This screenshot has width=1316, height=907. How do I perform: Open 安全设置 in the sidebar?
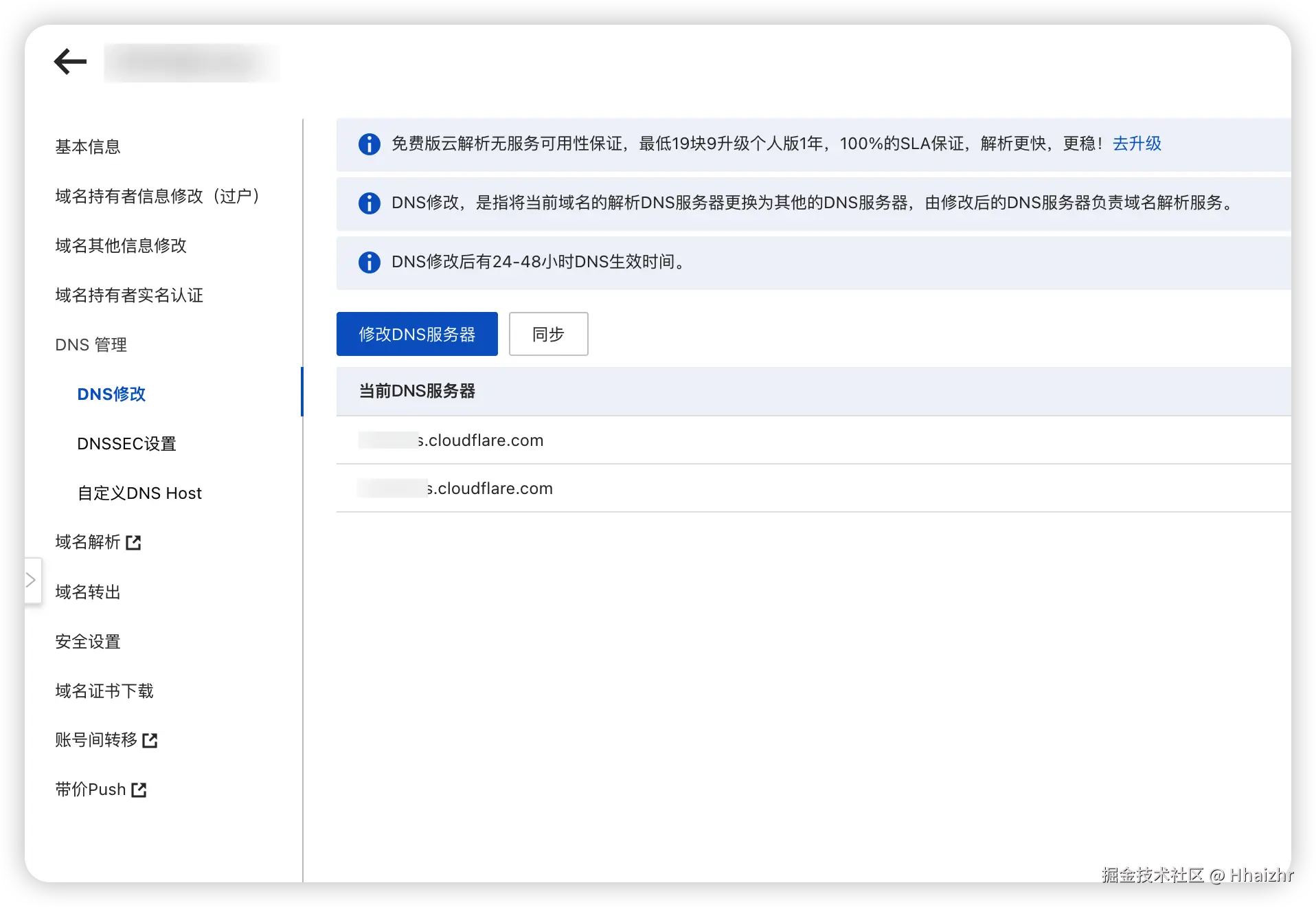[88, 642]
